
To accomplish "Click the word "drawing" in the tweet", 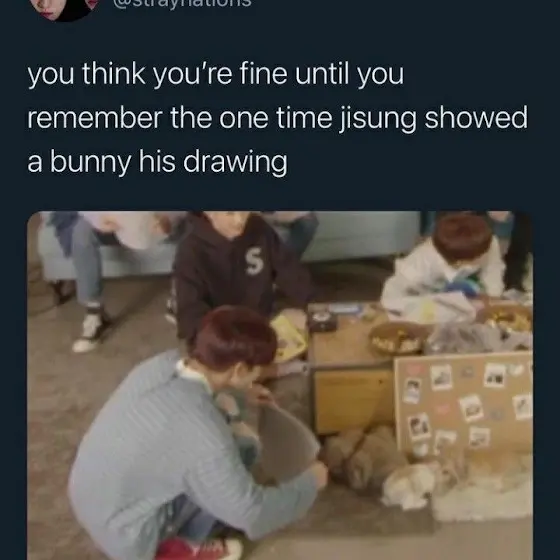I will [235, 161].
